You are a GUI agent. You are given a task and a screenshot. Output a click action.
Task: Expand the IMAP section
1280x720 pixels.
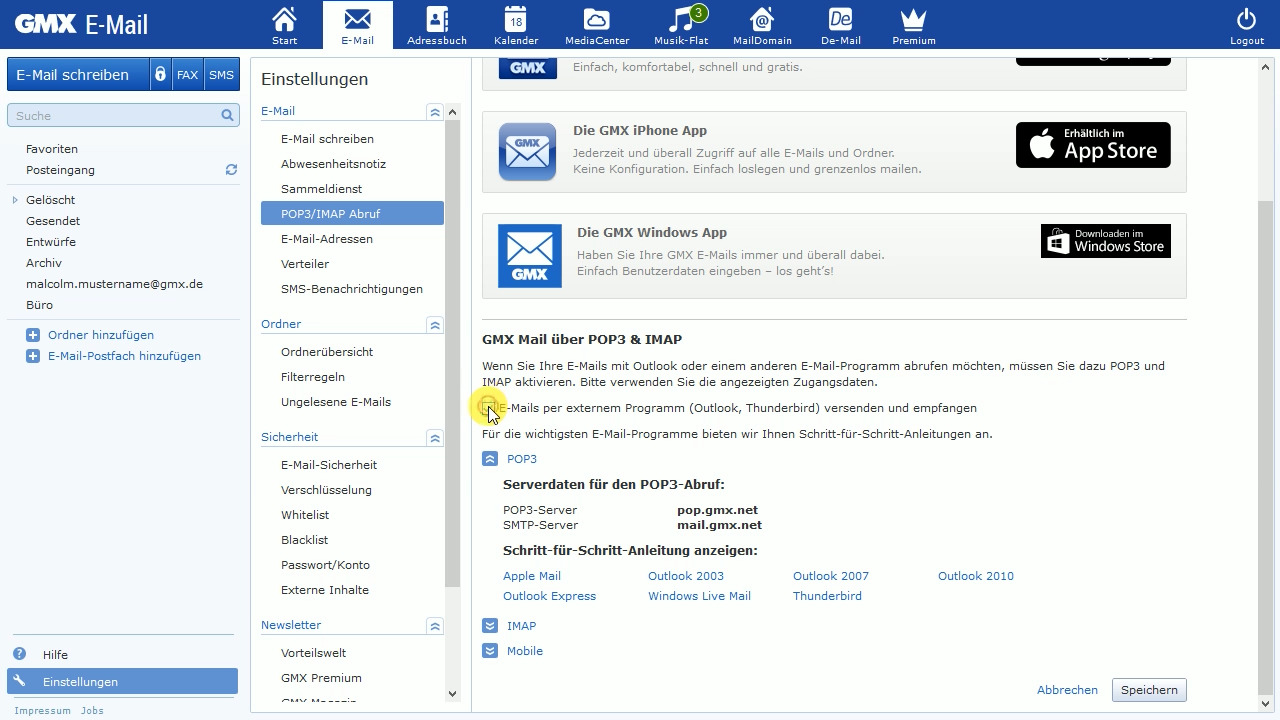click(x=490, y=626)
